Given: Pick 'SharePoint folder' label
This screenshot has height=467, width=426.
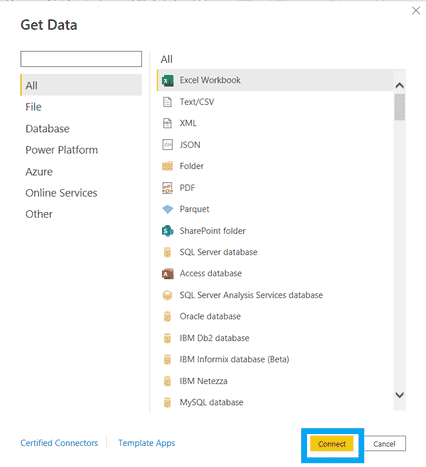Looking at the screenshot, I should tap(212, 231).
